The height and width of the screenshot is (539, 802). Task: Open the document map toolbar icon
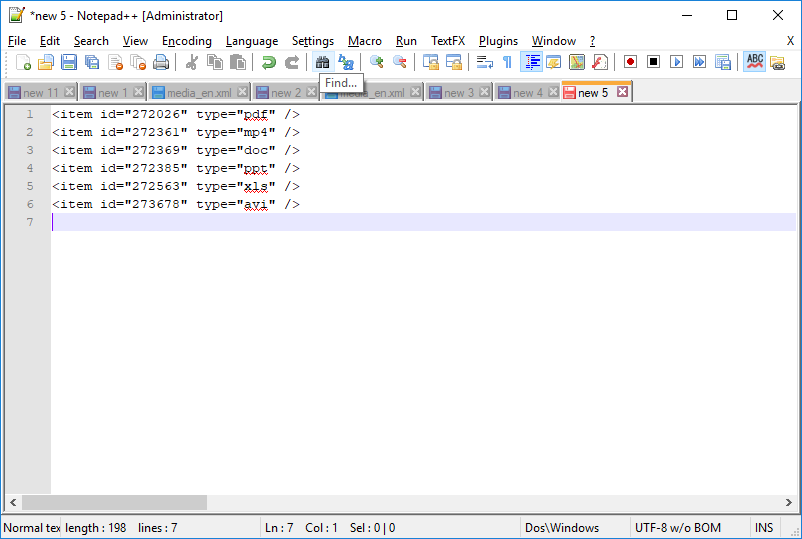coord(576,62)
